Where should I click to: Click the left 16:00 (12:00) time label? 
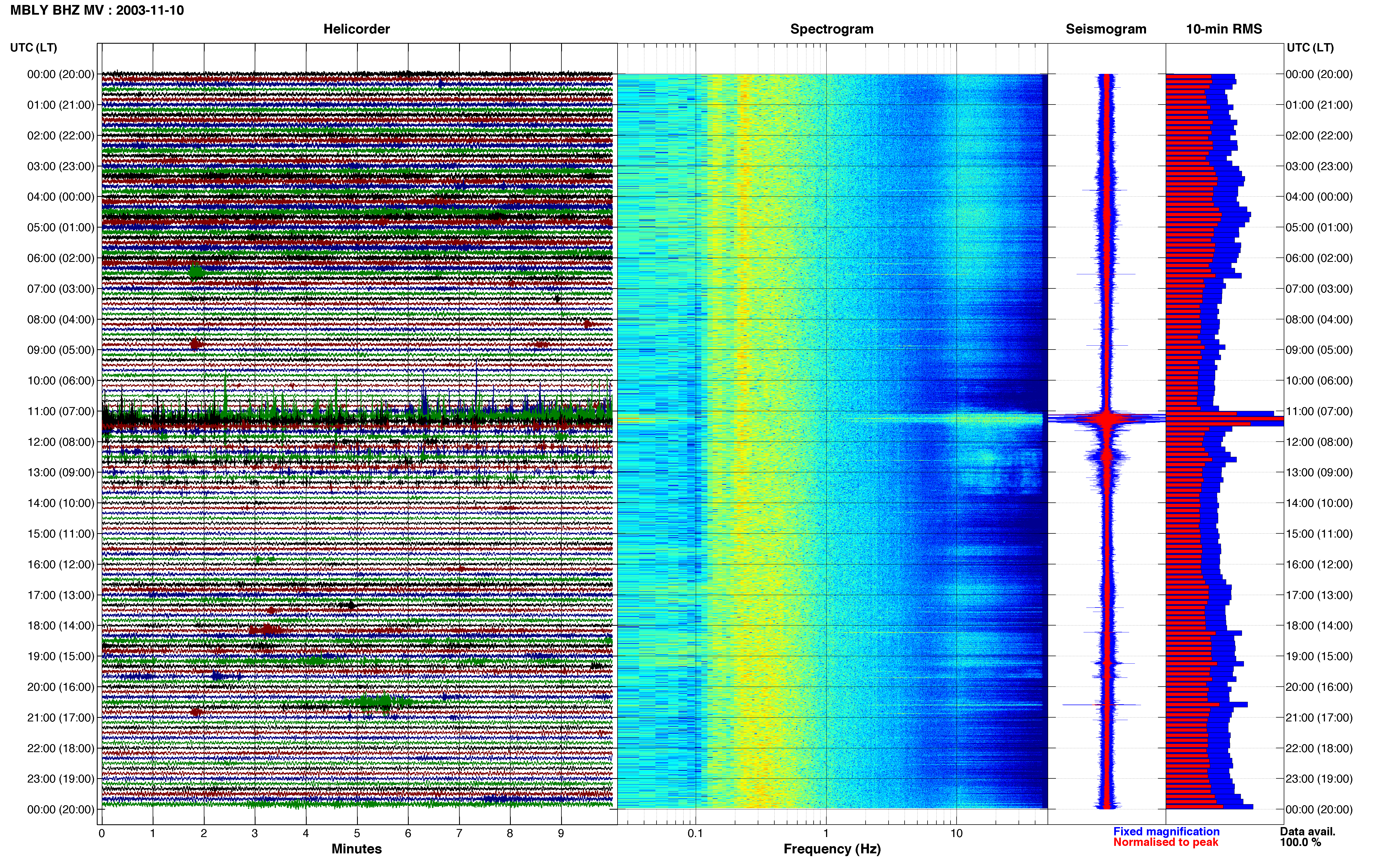(61, 564)
